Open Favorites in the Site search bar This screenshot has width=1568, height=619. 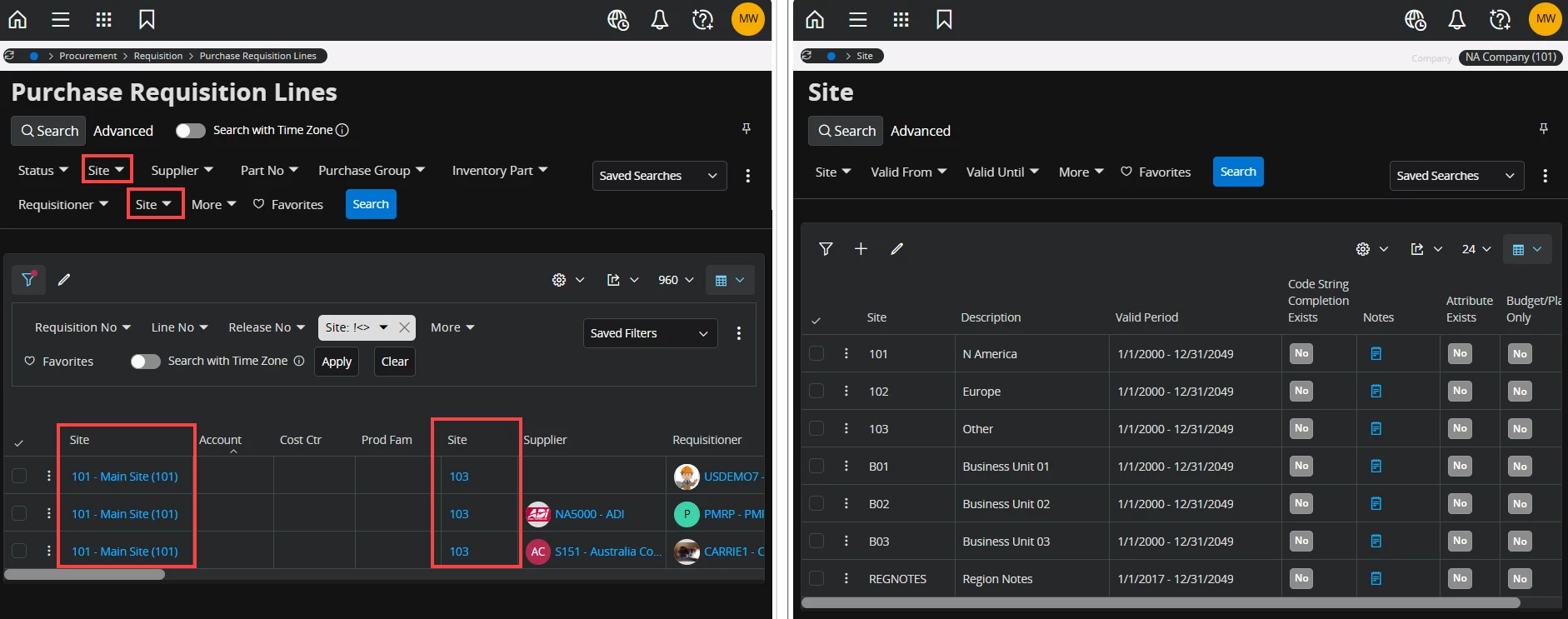coord(1156,172)
